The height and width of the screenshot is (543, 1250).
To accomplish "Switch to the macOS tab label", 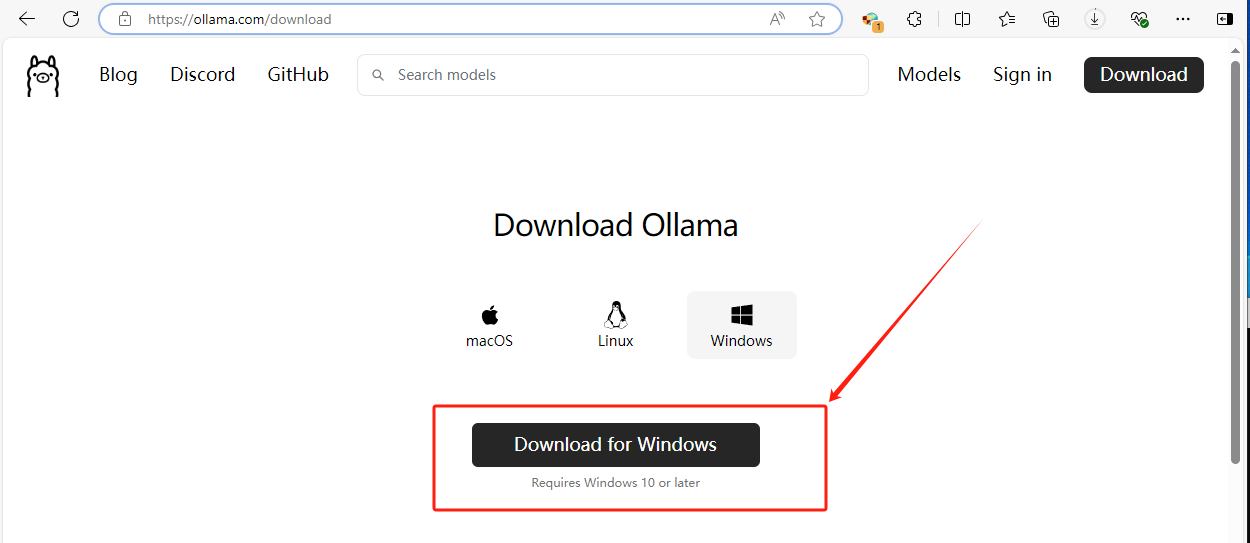I will pos(490,341).
